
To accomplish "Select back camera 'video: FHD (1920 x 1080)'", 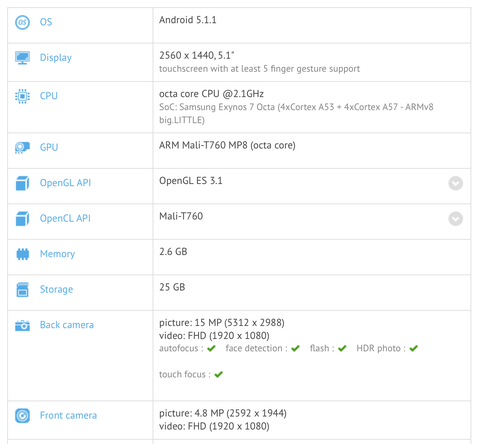I will (214, 336).
